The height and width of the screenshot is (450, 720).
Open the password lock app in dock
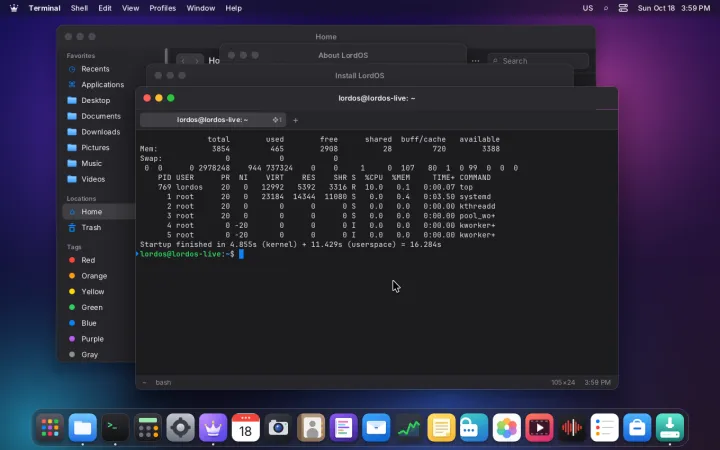click(474, 428)
